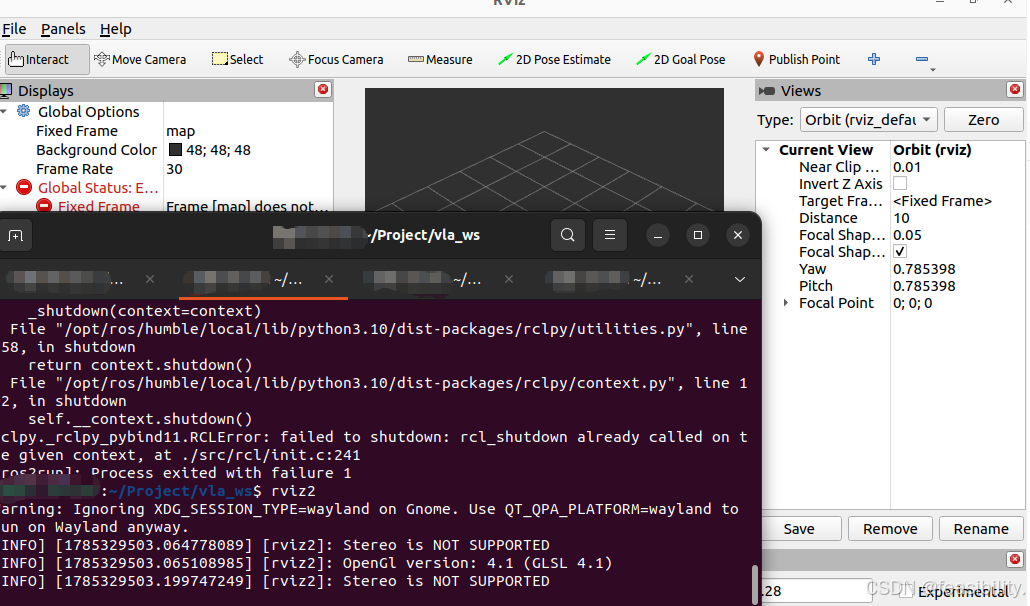Remove the selected view
Viewport: 1030px width, 606px height.
tap(890, 529)
